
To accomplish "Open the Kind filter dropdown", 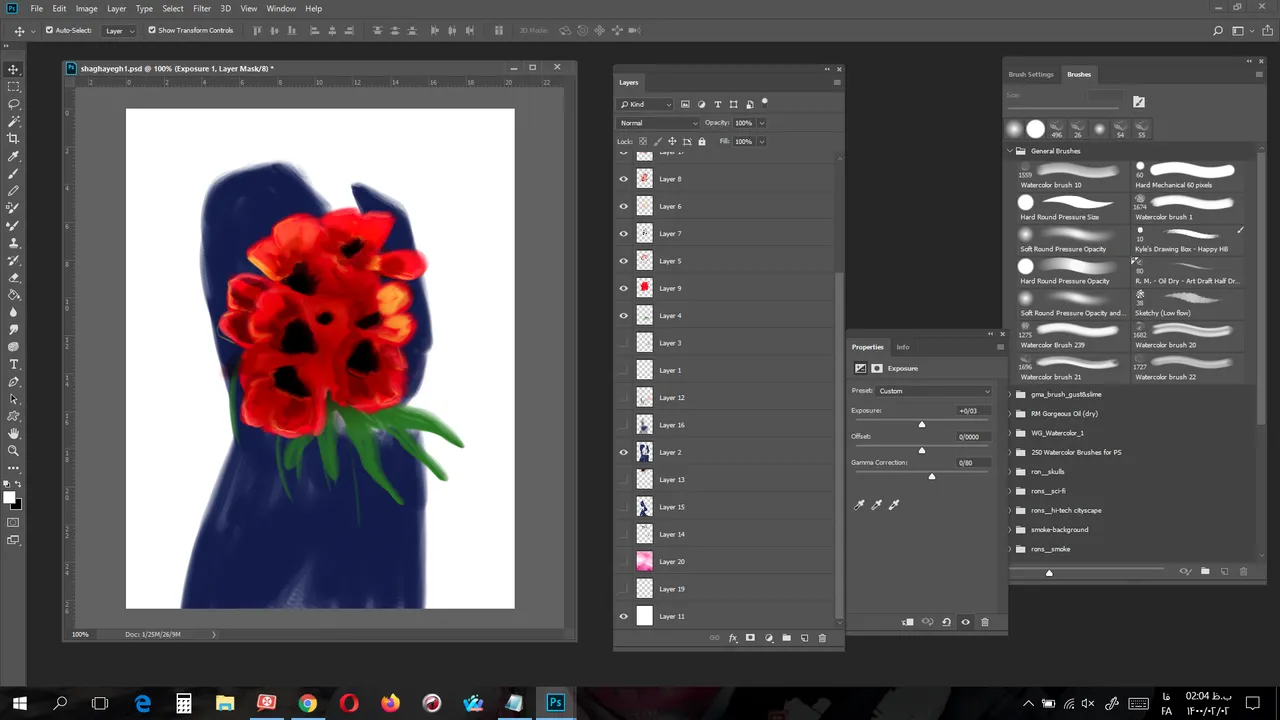I will pyautogui.click(x=646, y=104).
